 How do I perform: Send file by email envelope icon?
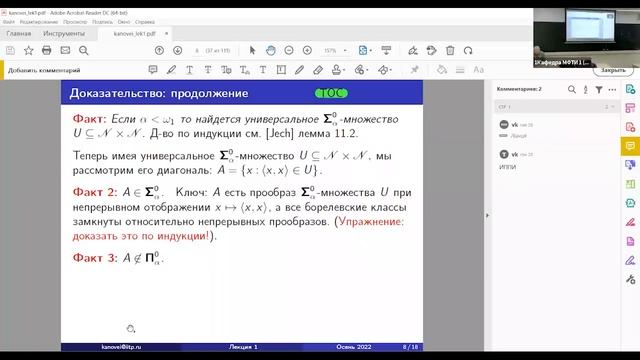[65, 51]
